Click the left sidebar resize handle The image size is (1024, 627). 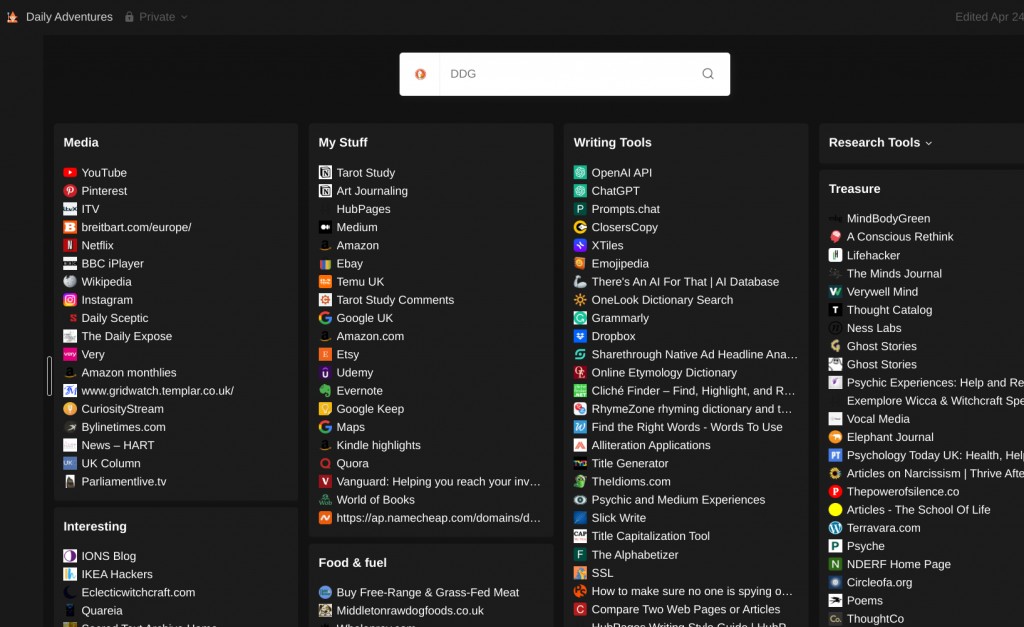(49, 376)
